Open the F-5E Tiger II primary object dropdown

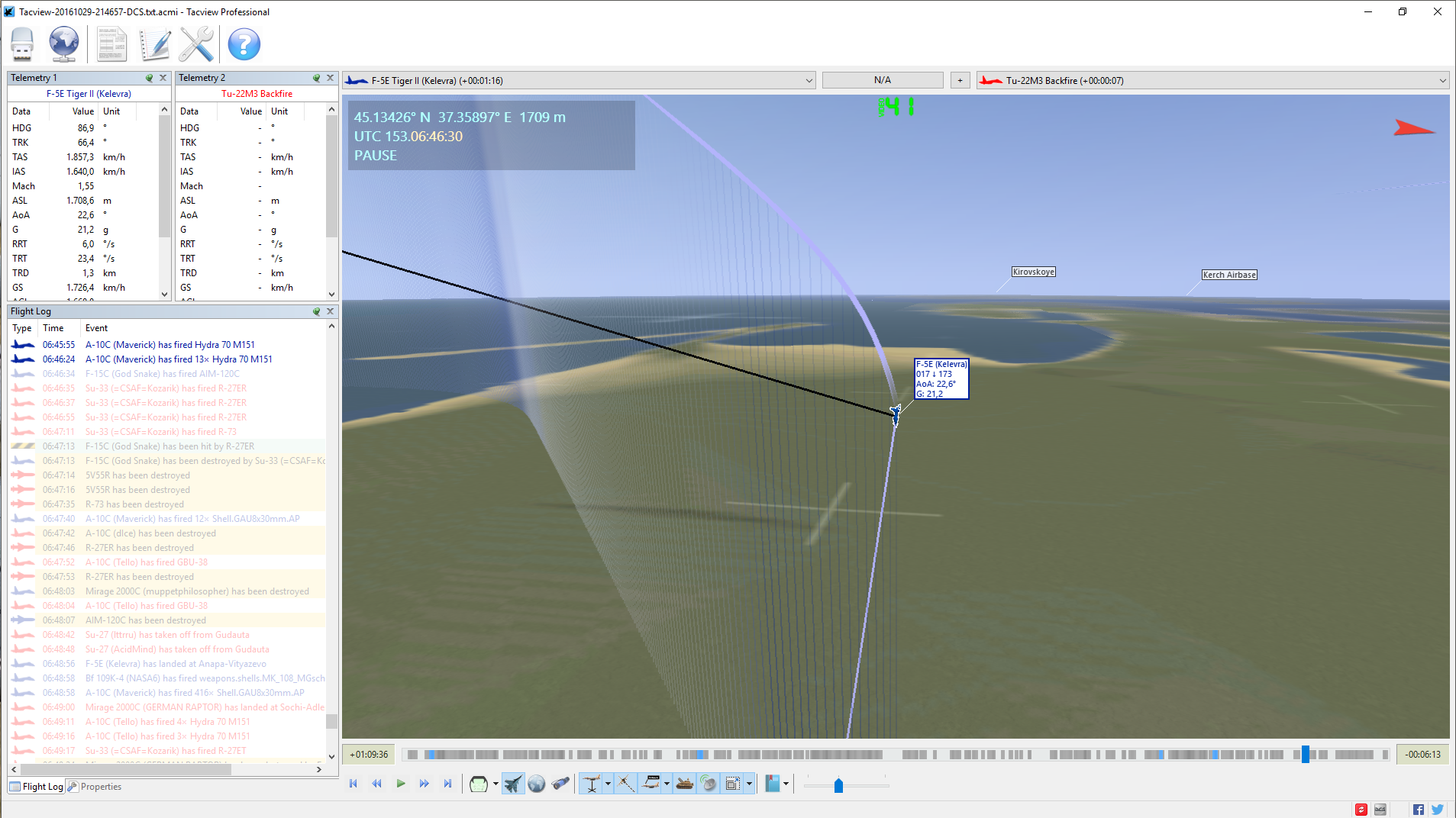[579, 80]
